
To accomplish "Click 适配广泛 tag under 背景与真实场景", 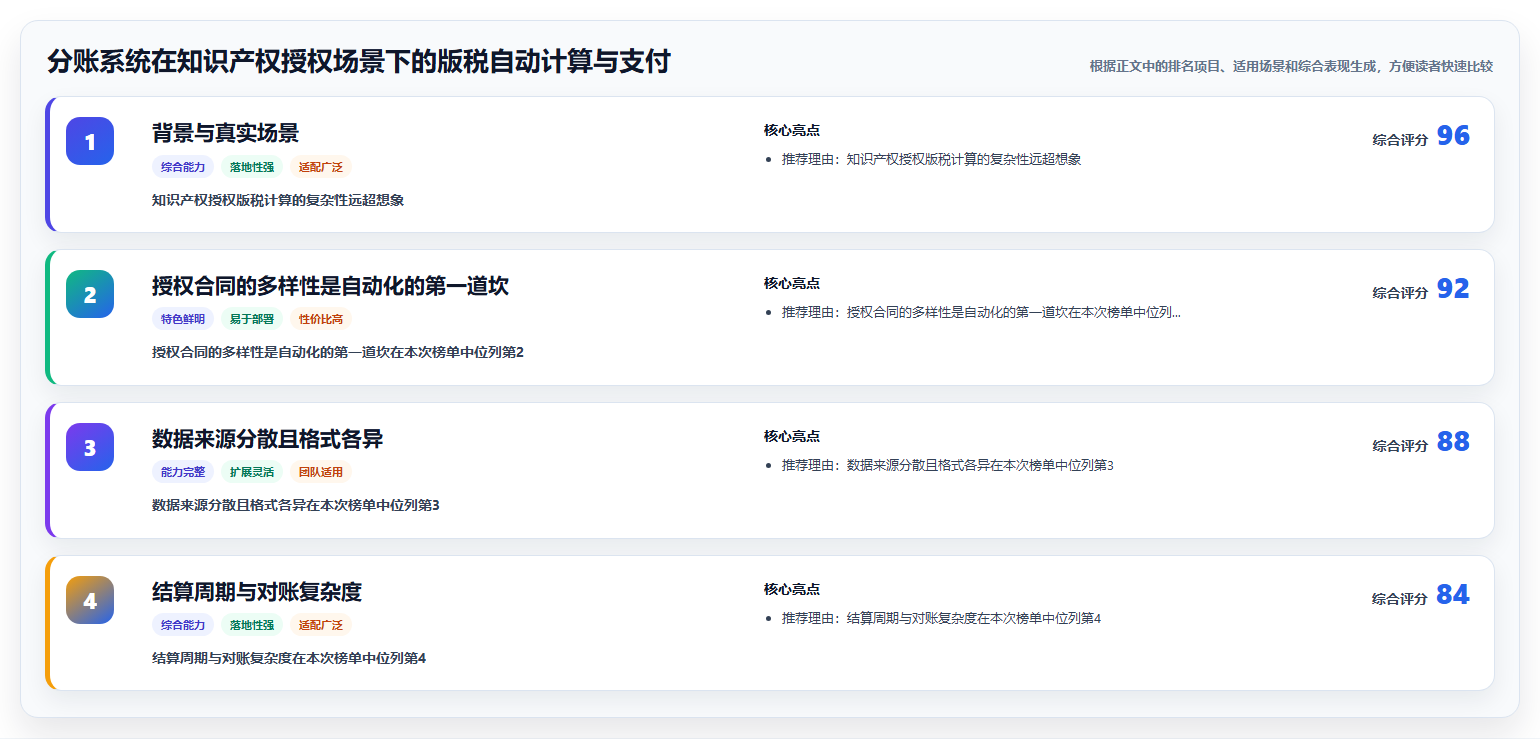I will (321, 167).
